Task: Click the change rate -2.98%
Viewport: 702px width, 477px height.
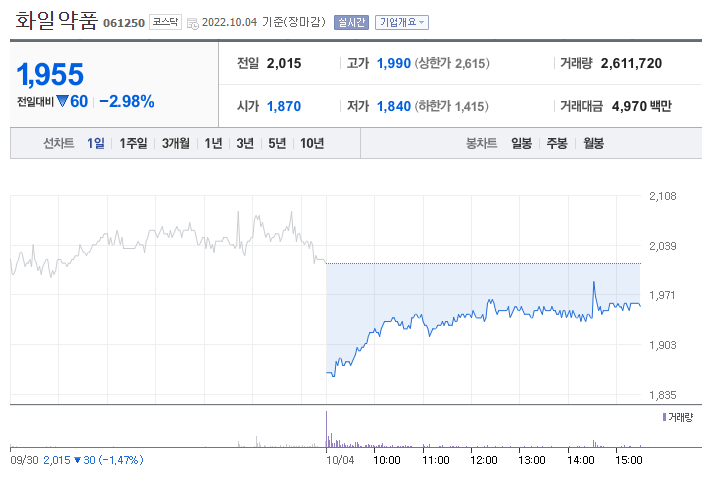Action: point(127,101)
